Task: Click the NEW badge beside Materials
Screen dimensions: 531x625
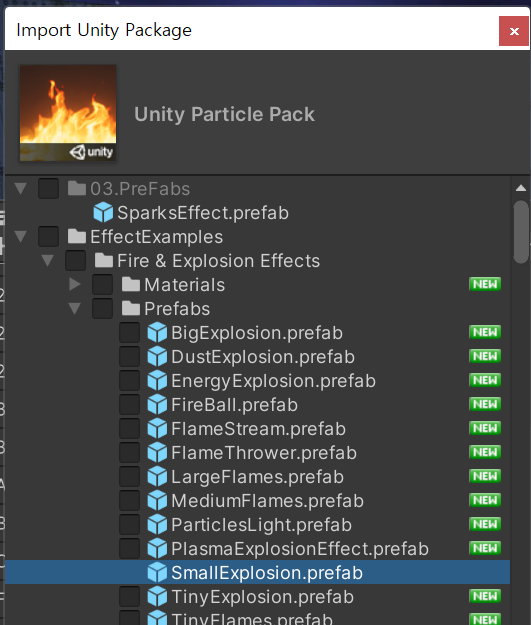Action: [x=485, y=284]
